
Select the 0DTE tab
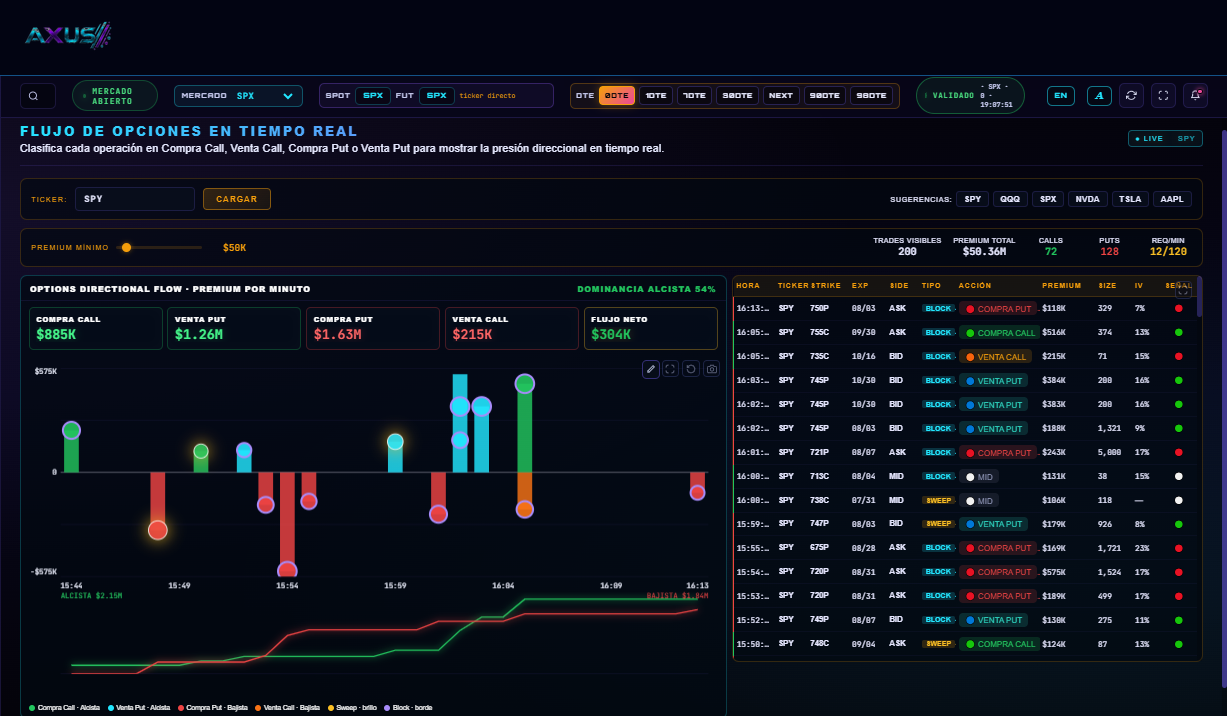coord(617,96)
